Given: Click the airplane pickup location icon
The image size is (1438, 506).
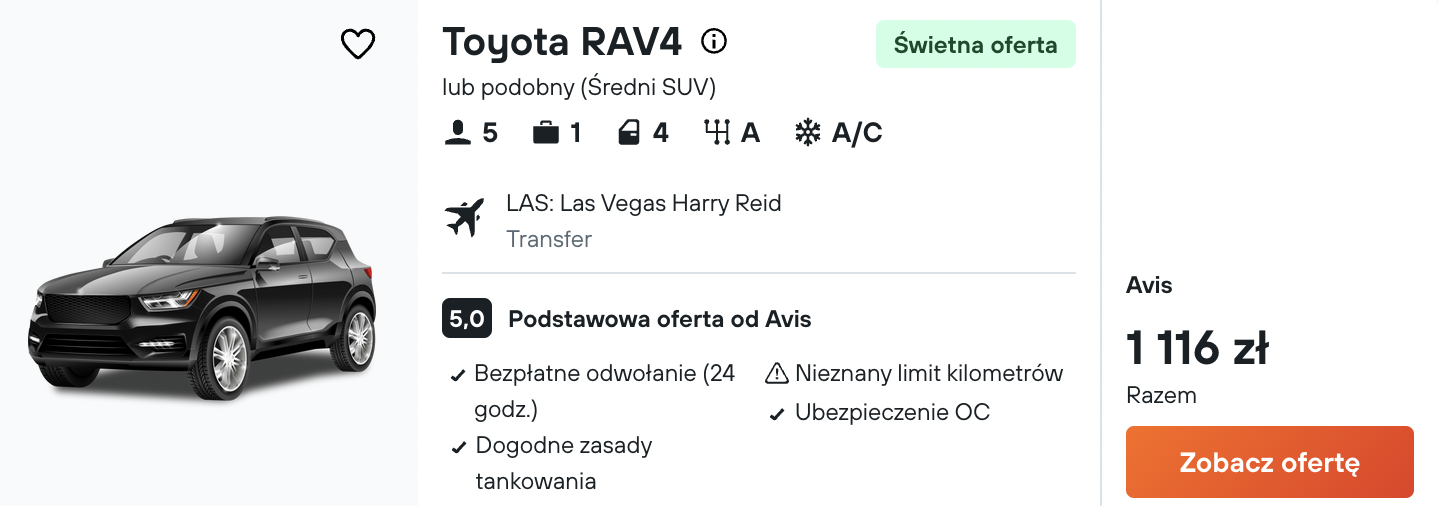Looking at the screenshot, I should (464, 217).
